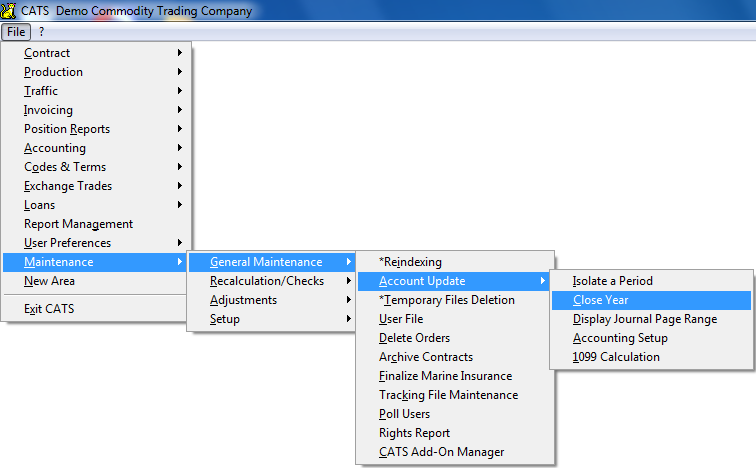The height and width of the screenshot is (468, 756).
Task: Select the Maintenance menu item
Action: click(x=94, y=262)
